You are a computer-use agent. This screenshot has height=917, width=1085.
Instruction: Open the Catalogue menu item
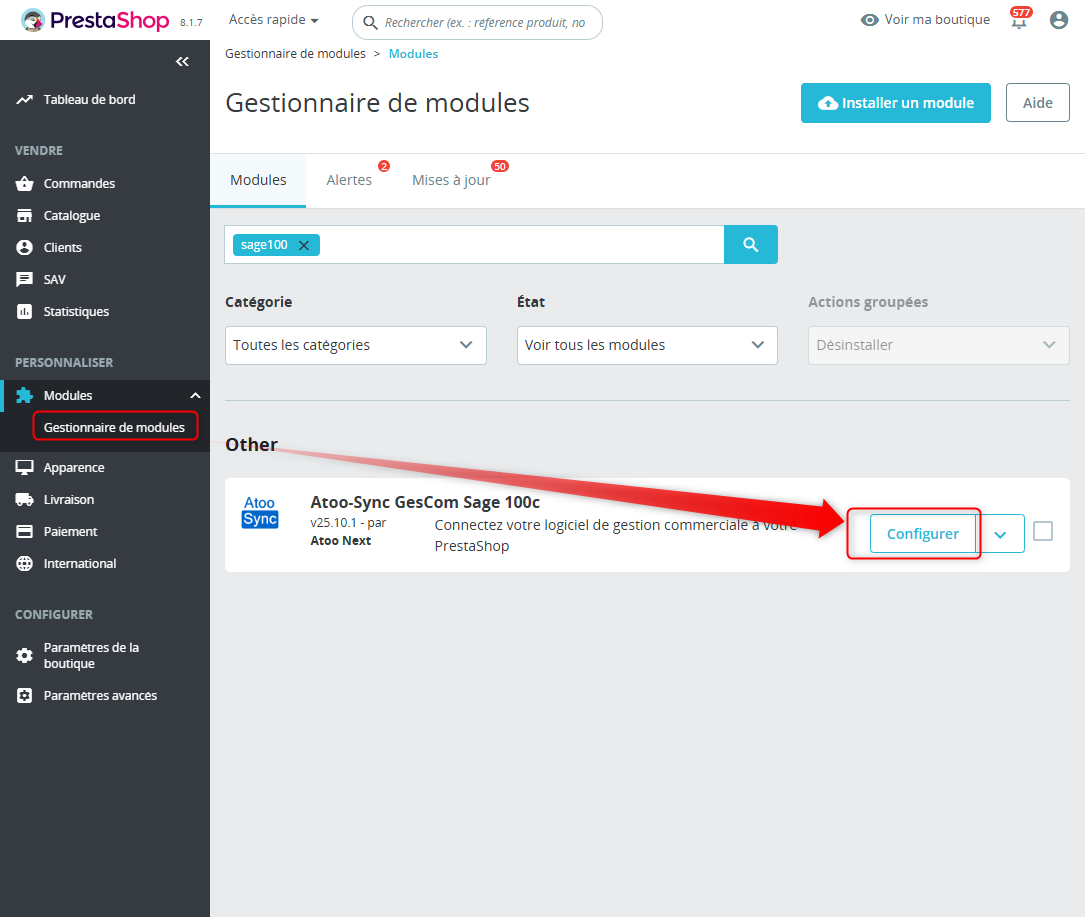pyautogui.click(x=71, y=215)
